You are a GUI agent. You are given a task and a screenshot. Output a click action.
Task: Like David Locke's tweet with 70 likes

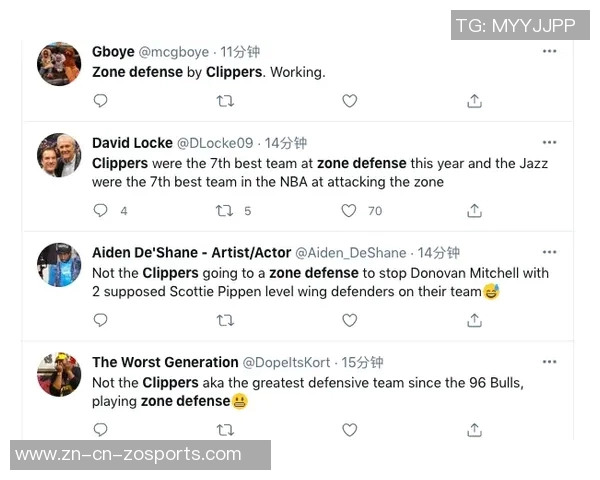pyautogui.click(x=349, y=211)
